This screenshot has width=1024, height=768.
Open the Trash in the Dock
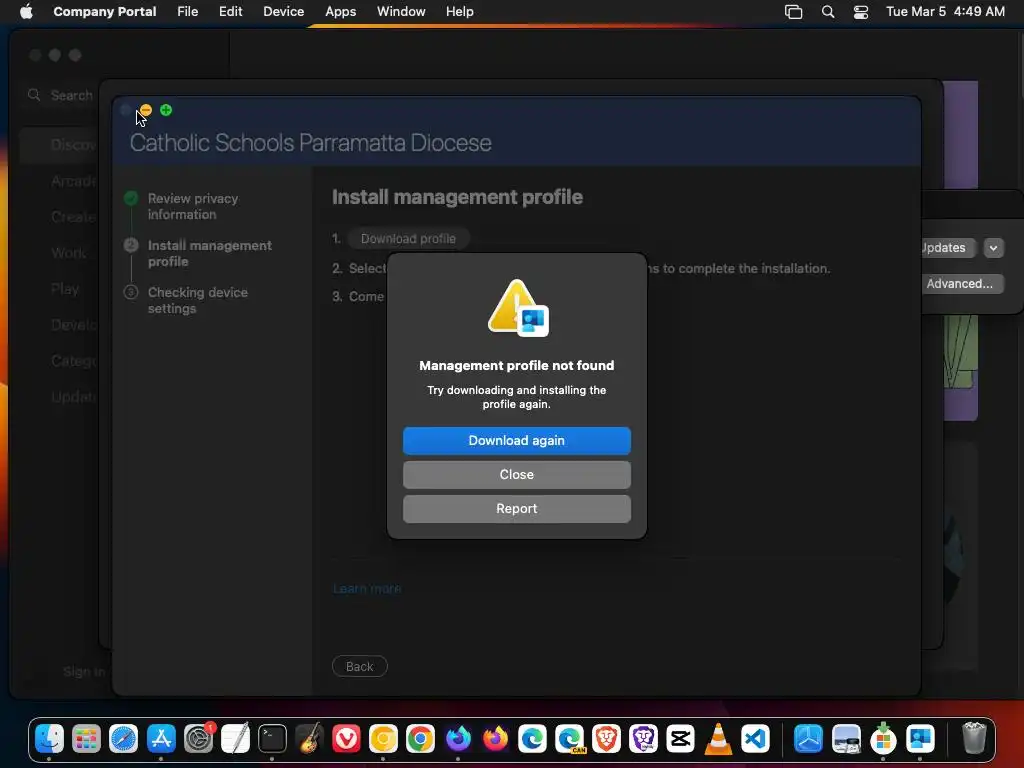click(x=974, y=739)
